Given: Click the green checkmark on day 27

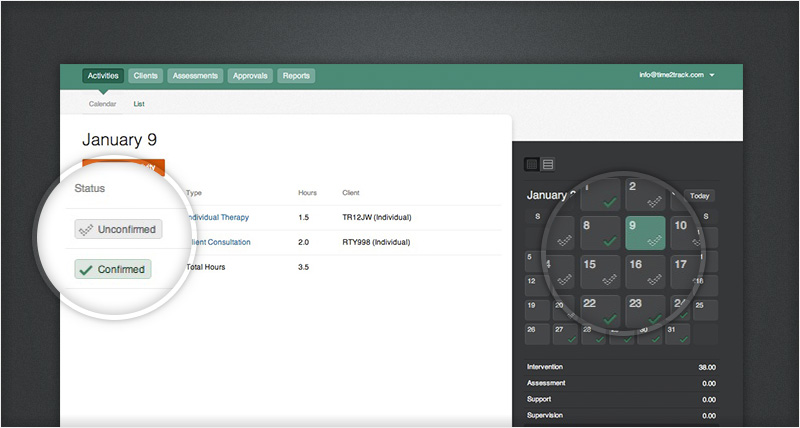Looking at the screenshot, I should pos(571,339).
